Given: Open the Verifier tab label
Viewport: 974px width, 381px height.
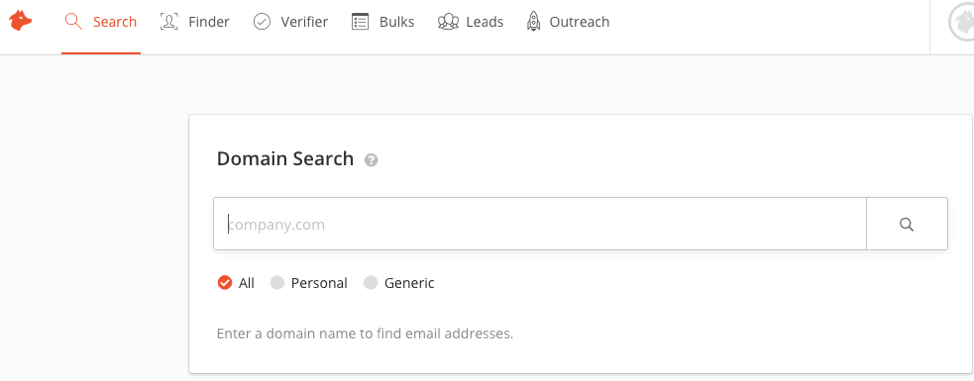Looking at the screenshot, I should tap(304, 22).
